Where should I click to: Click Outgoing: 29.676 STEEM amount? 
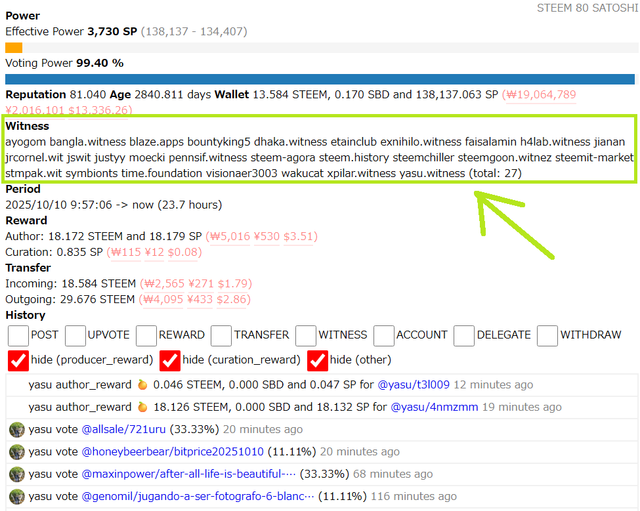point(97,300)
